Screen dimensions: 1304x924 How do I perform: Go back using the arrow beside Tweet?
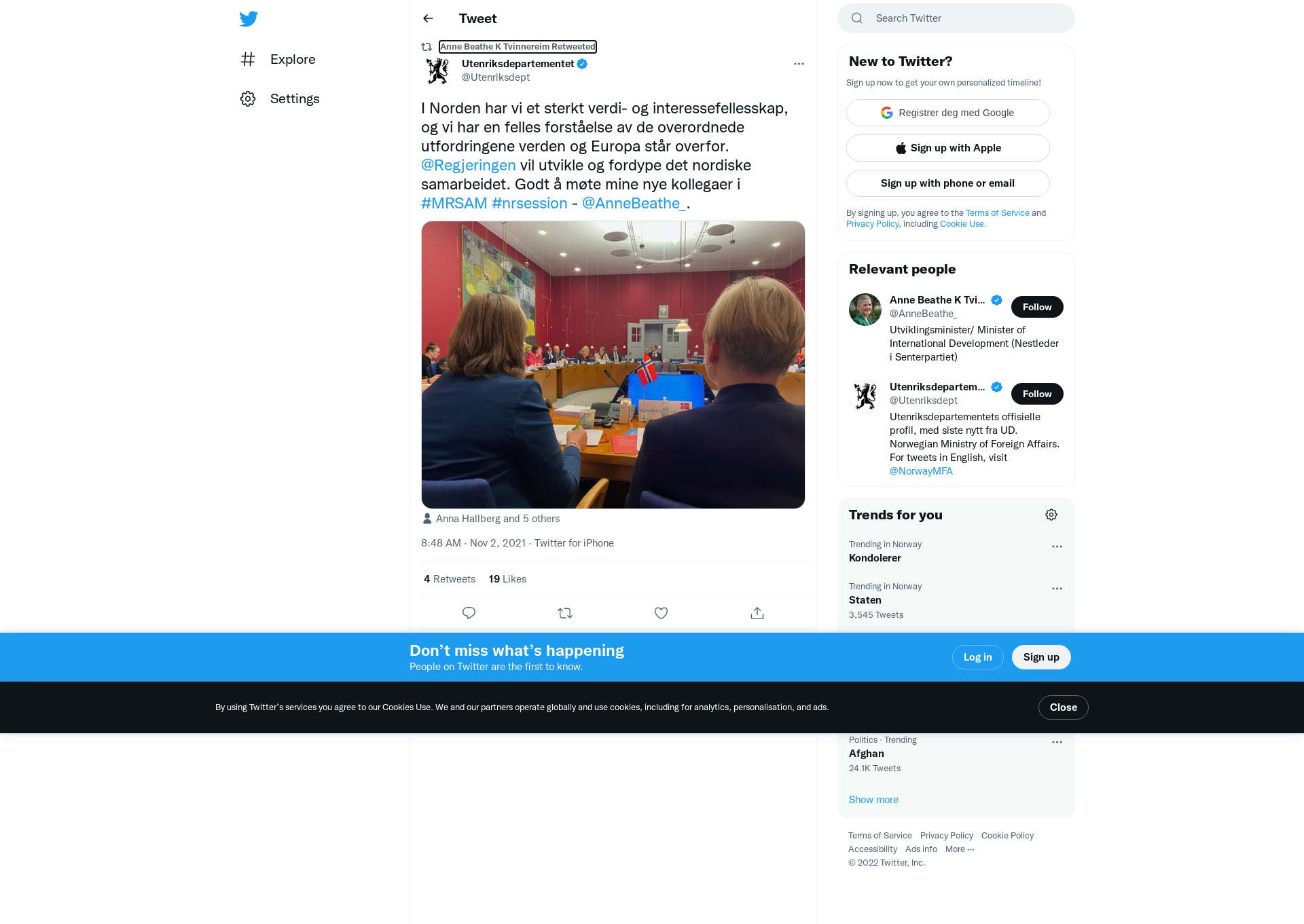pyautogui.click(x=428, y=18)
